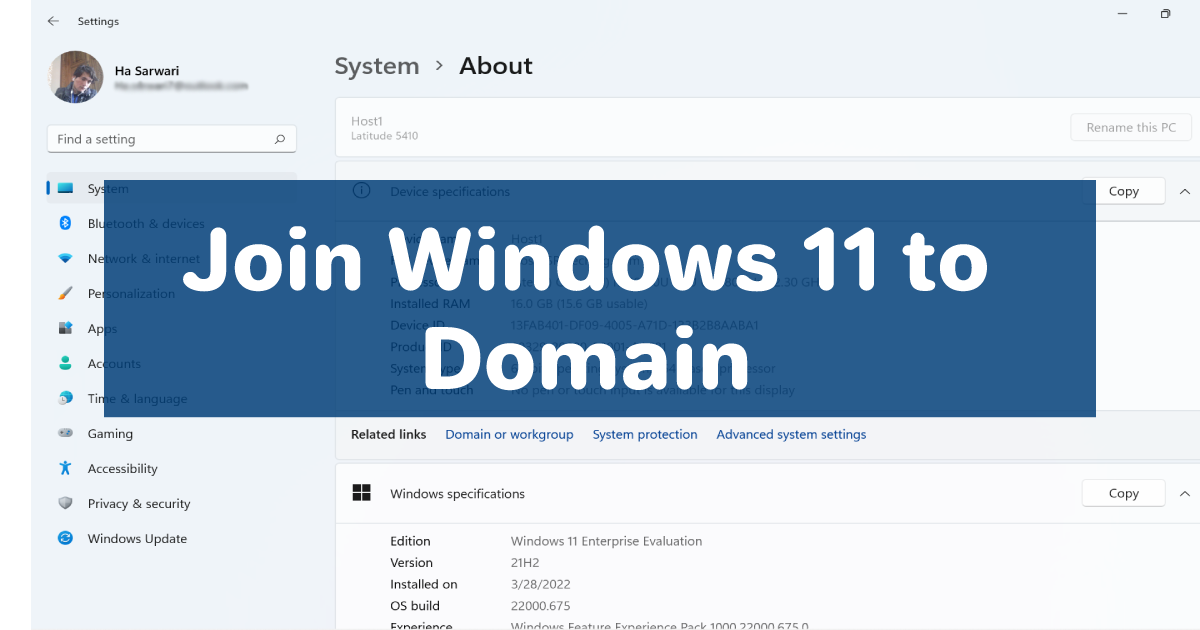Open Bluetooth & devices icon

click(66, 223)
